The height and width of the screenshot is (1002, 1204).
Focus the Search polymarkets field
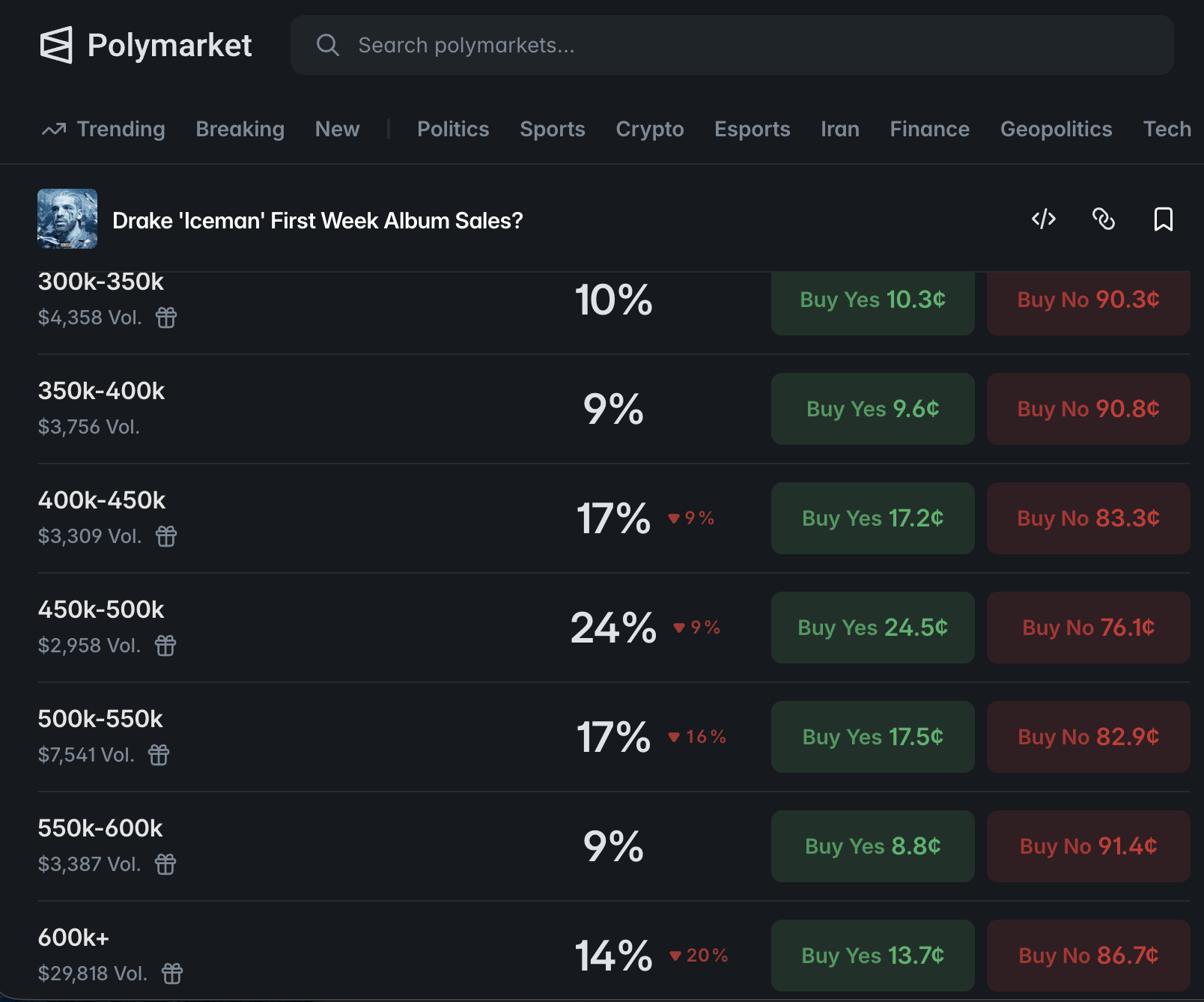[x=732, y=45]
